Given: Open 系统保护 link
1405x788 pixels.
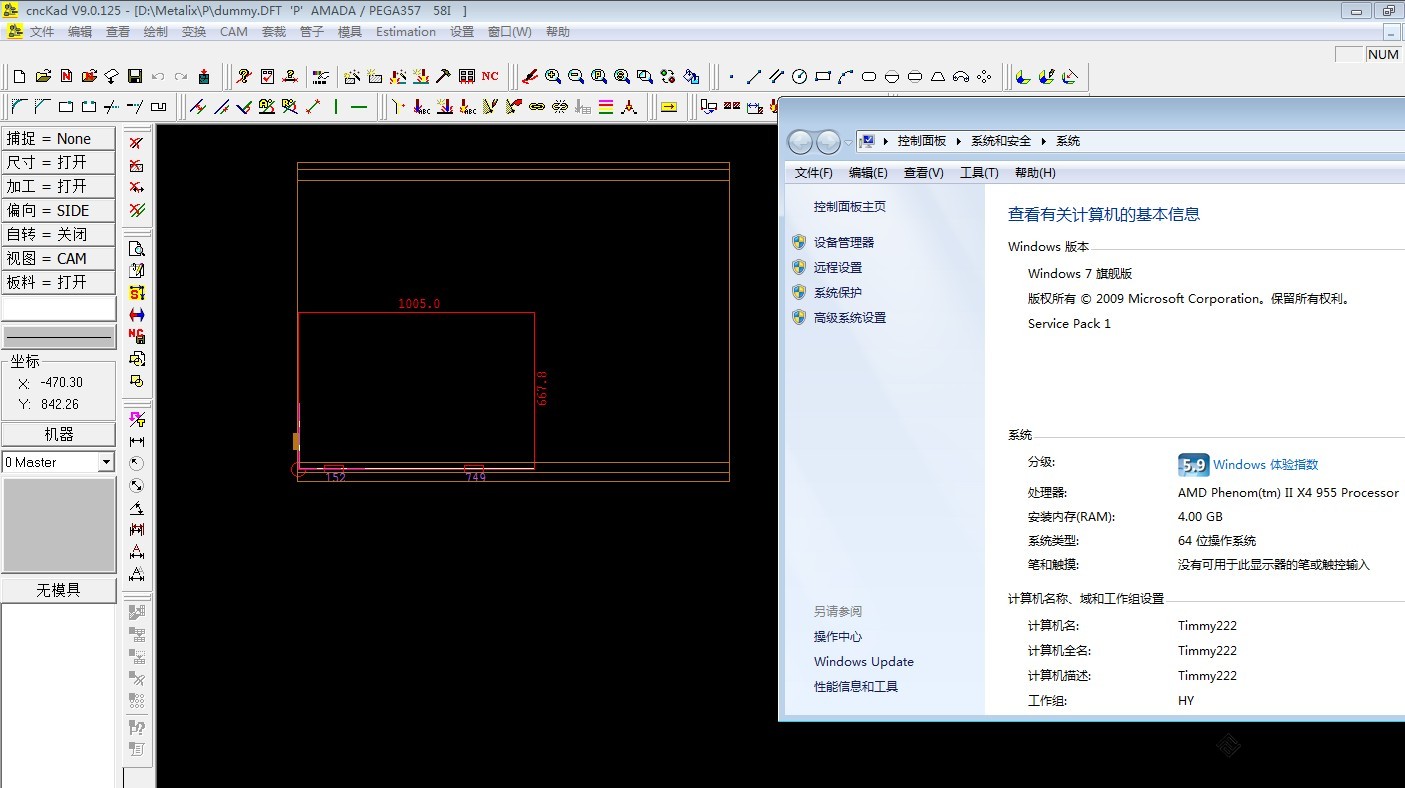Looking at the screenshot, I should pos(838,292).
